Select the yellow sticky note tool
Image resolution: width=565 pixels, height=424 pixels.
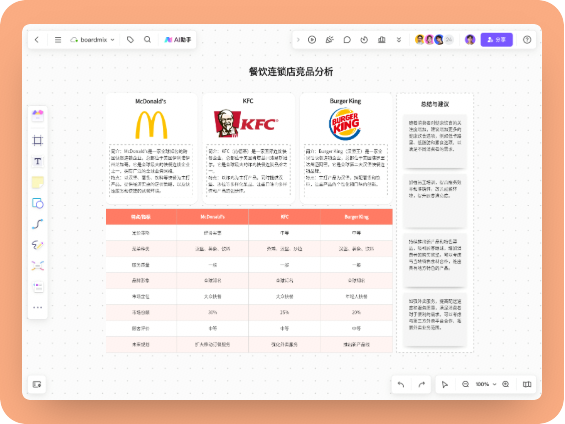pyautogui.click(x=37, y=182)
